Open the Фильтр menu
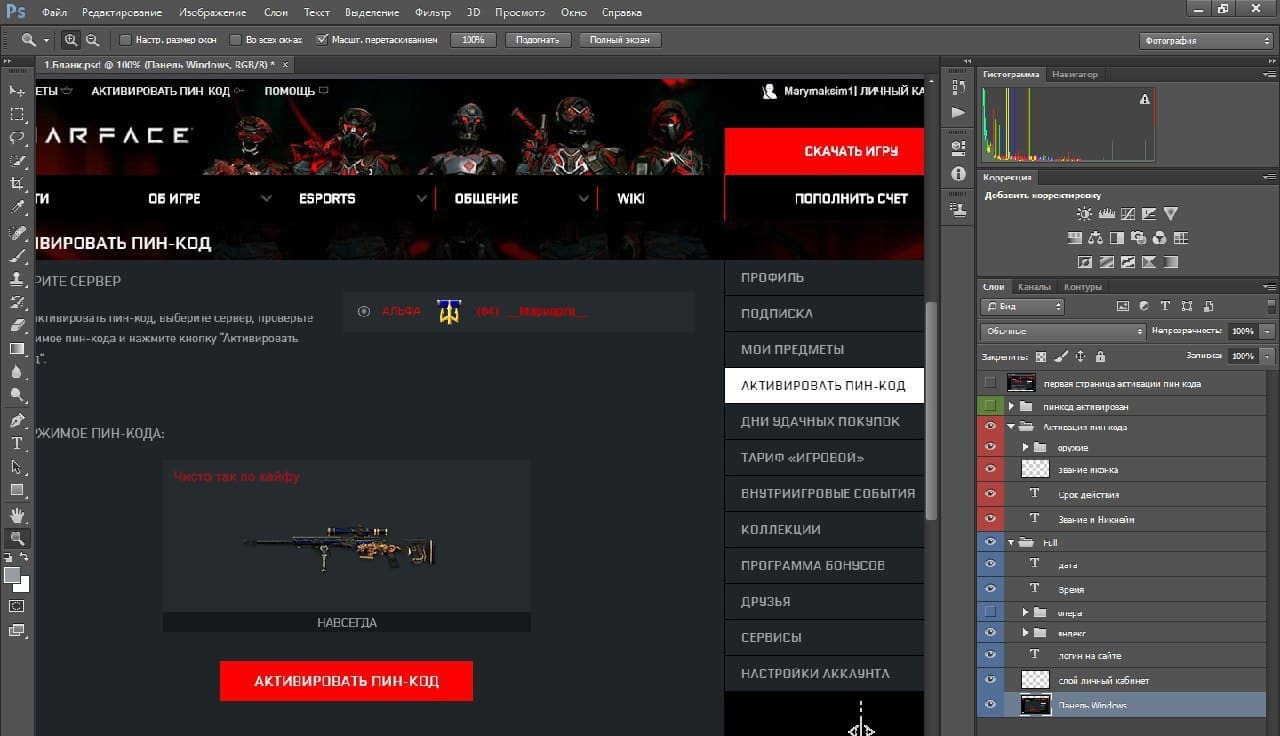 coord(432,13)
